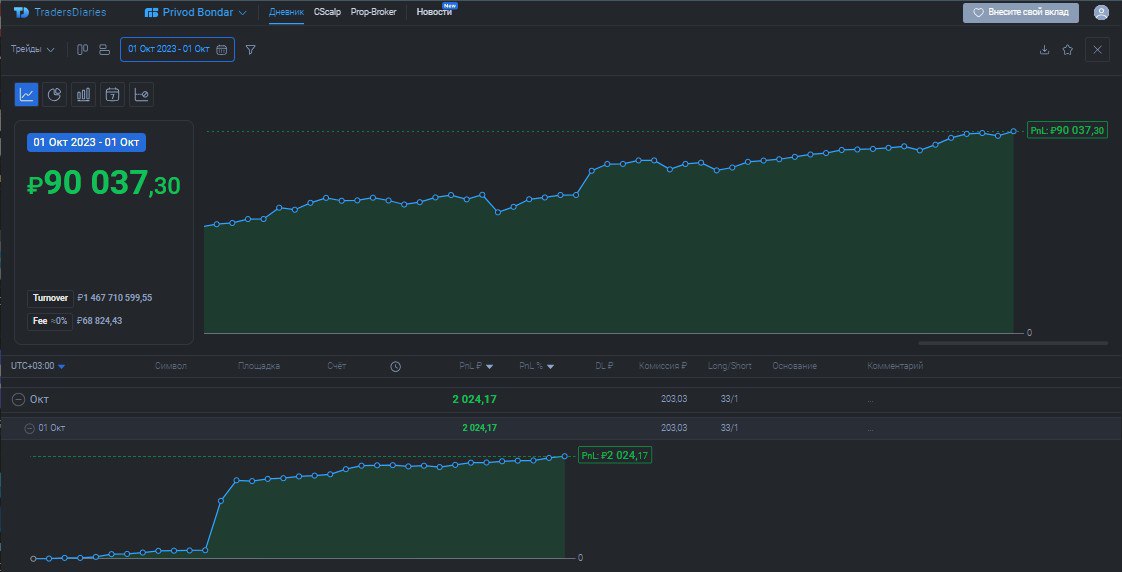Image resolution: width=1122 pixels, height=572 pixels.
Task: Open the Prop-Broker tab
Action: pos(374,12)
